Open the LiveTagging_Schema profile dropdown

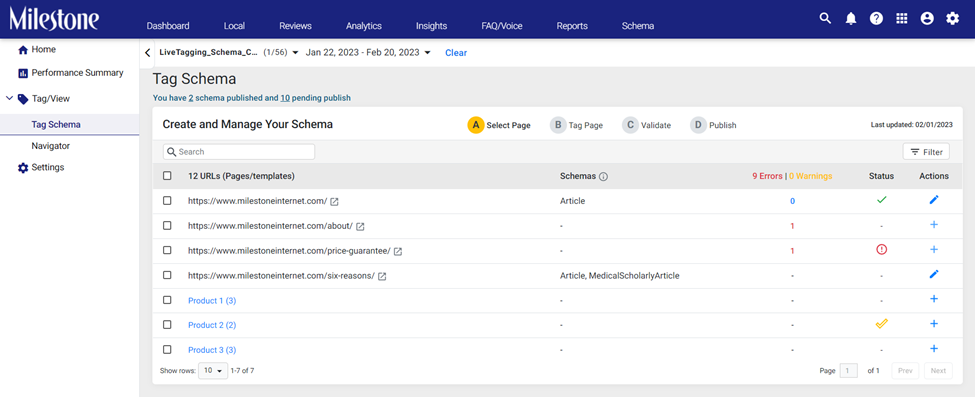(x=229, y=53)
